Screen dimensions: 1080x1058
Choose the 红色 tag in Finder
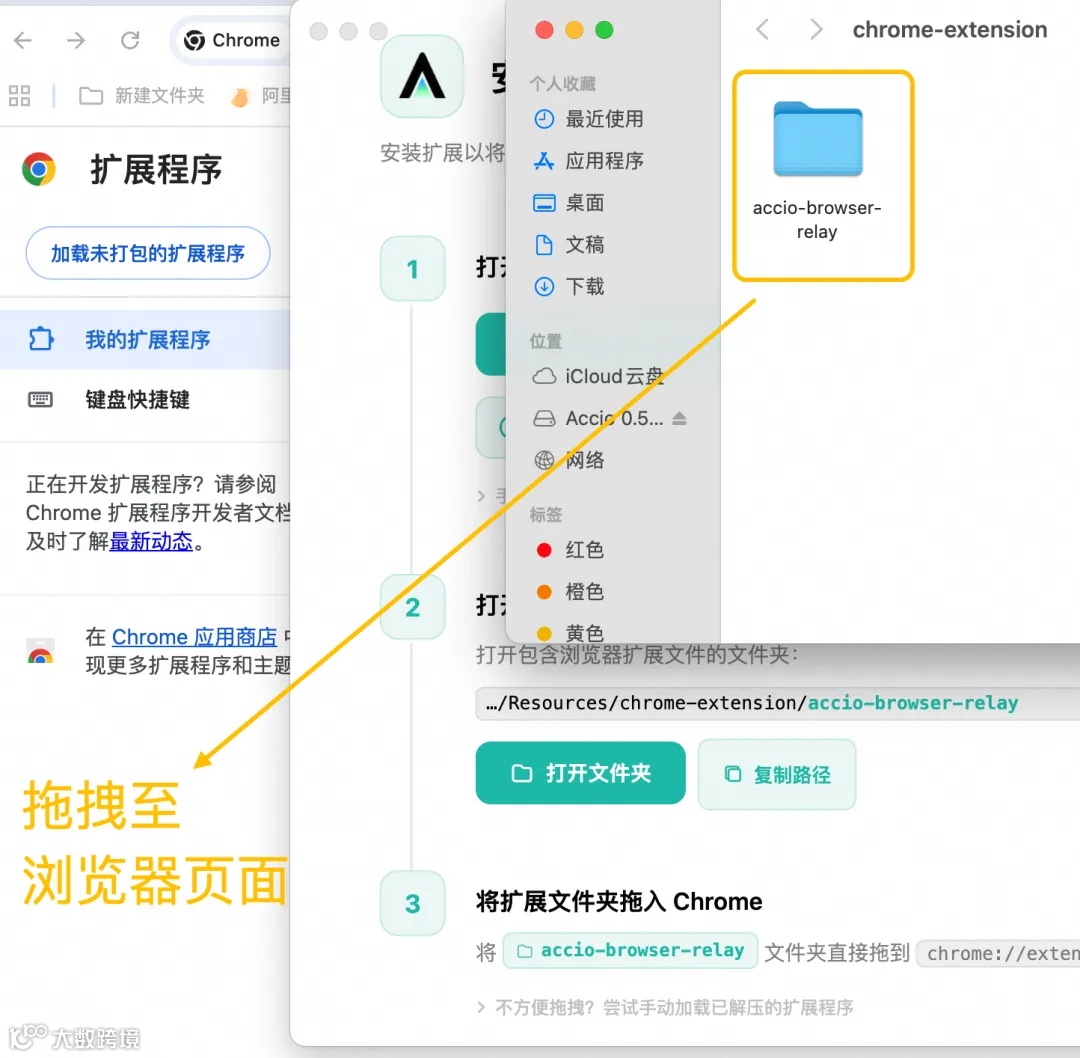[x=570, y=550]
